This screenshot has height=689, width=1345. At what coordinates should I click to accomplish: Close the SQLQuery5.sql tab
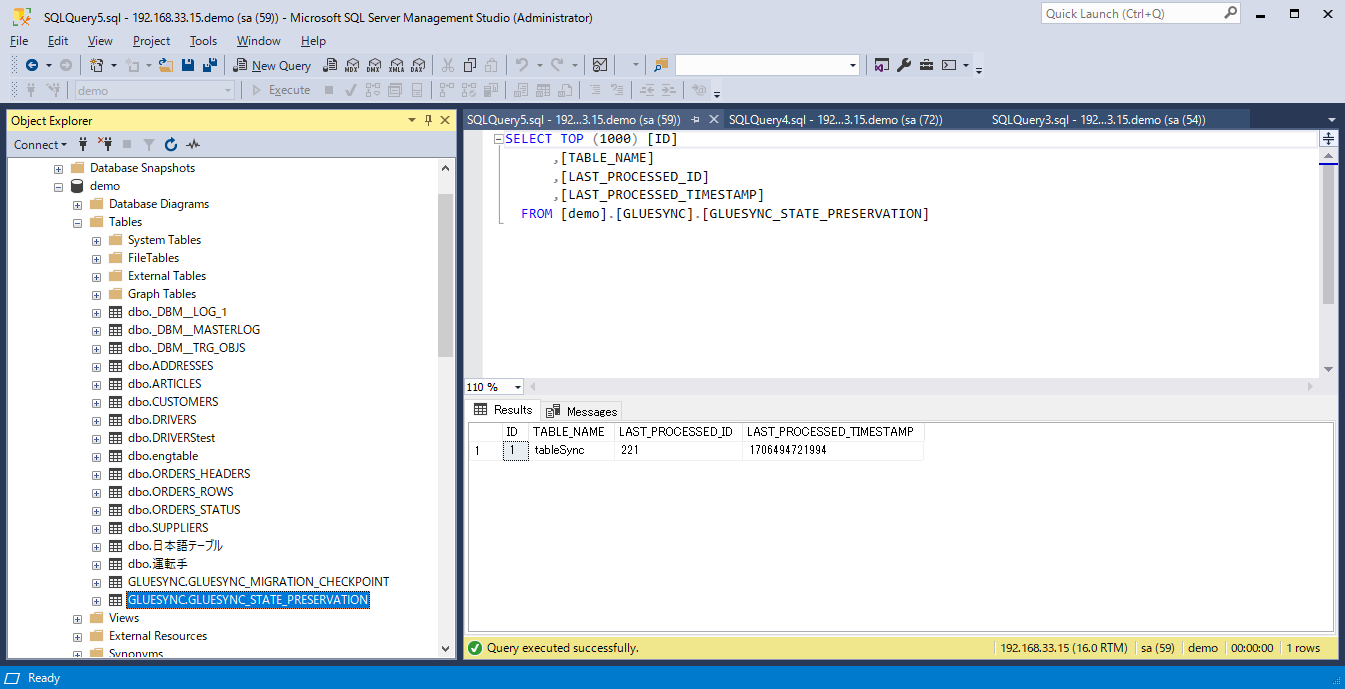click(x=713, y=119)
